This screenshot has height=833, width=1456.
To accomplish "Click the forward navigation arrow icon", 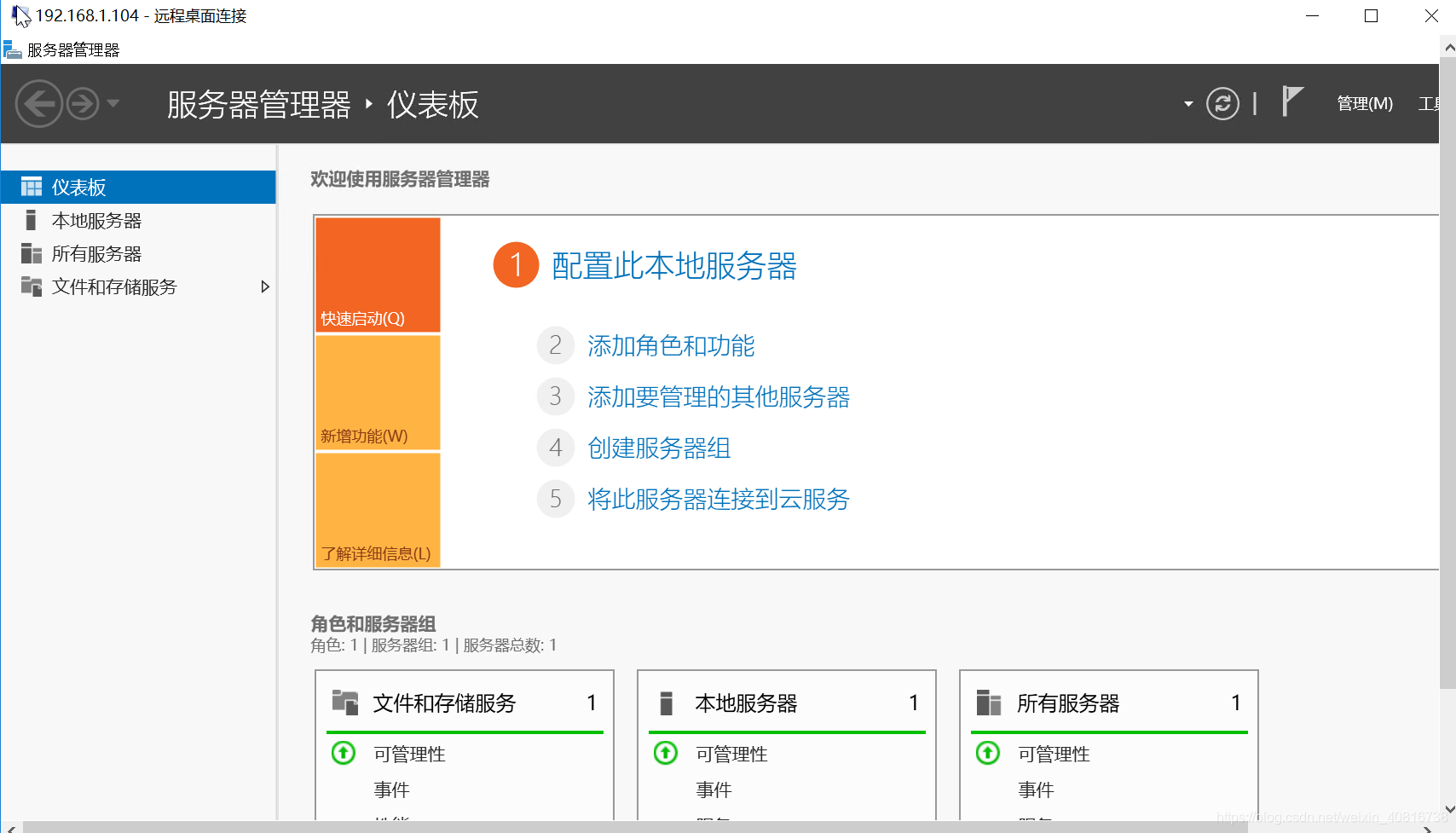I will click(83, 104).
